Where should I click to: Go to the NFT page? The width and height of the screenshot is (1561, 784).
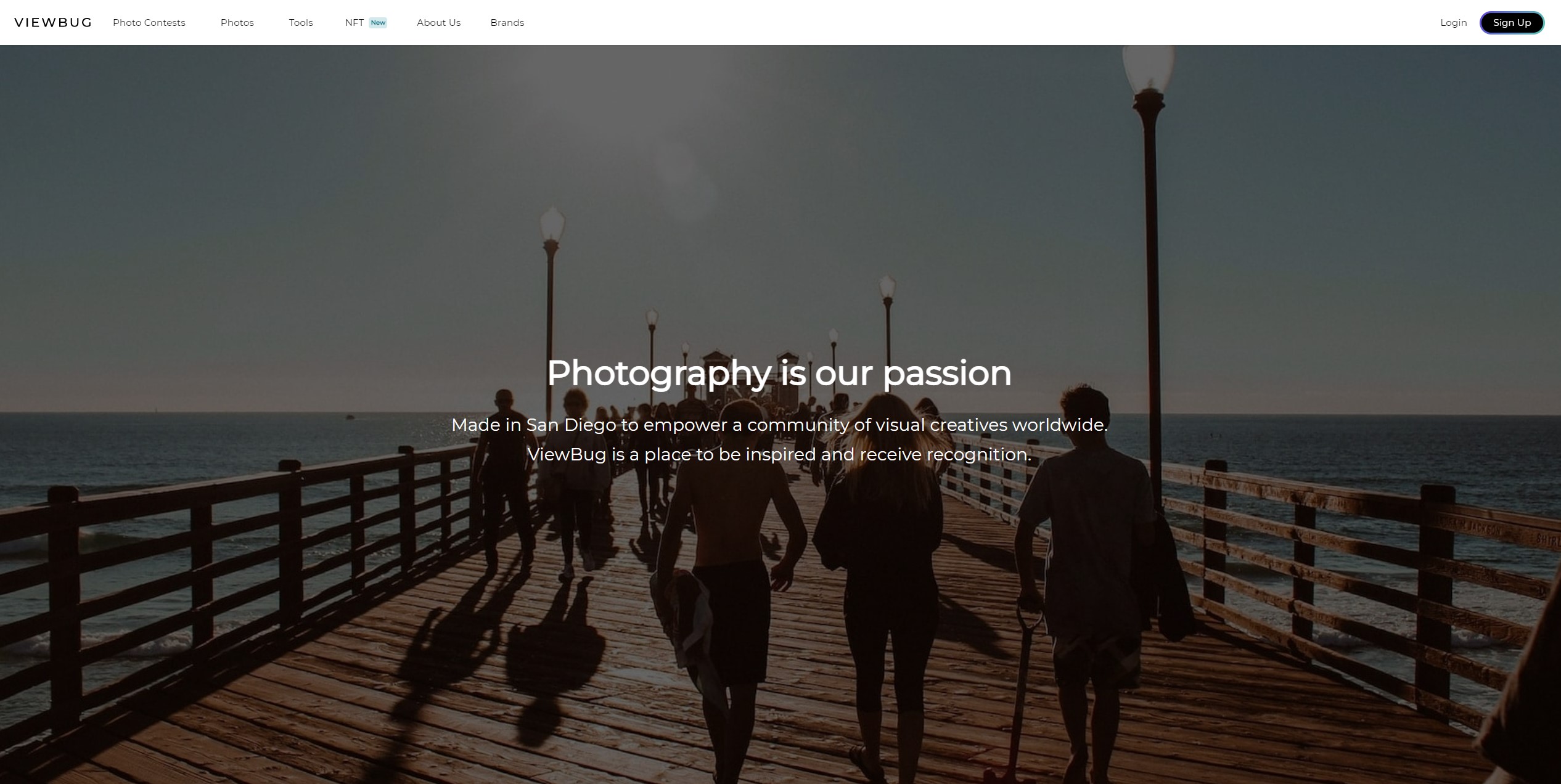click(x=354, y=23)
